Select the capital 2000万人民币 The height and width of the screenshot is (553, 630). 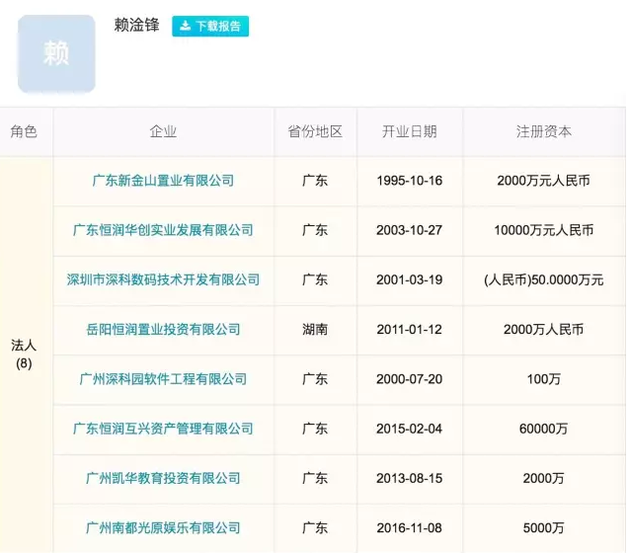tap(544, 330)
